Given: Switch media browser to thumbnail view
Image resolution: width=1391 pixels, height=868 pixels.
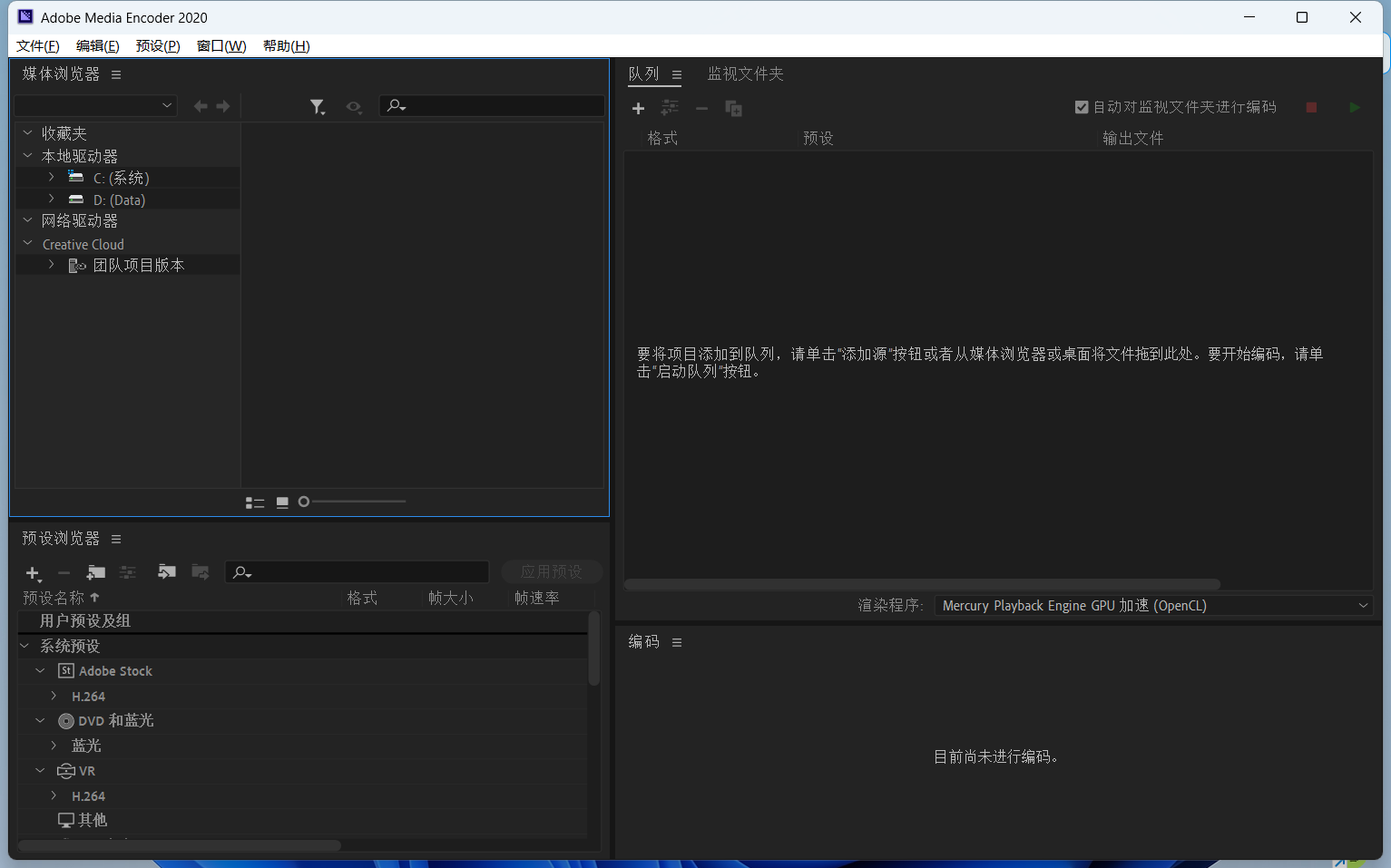Looking at the screenshot, I should [282, 502].
